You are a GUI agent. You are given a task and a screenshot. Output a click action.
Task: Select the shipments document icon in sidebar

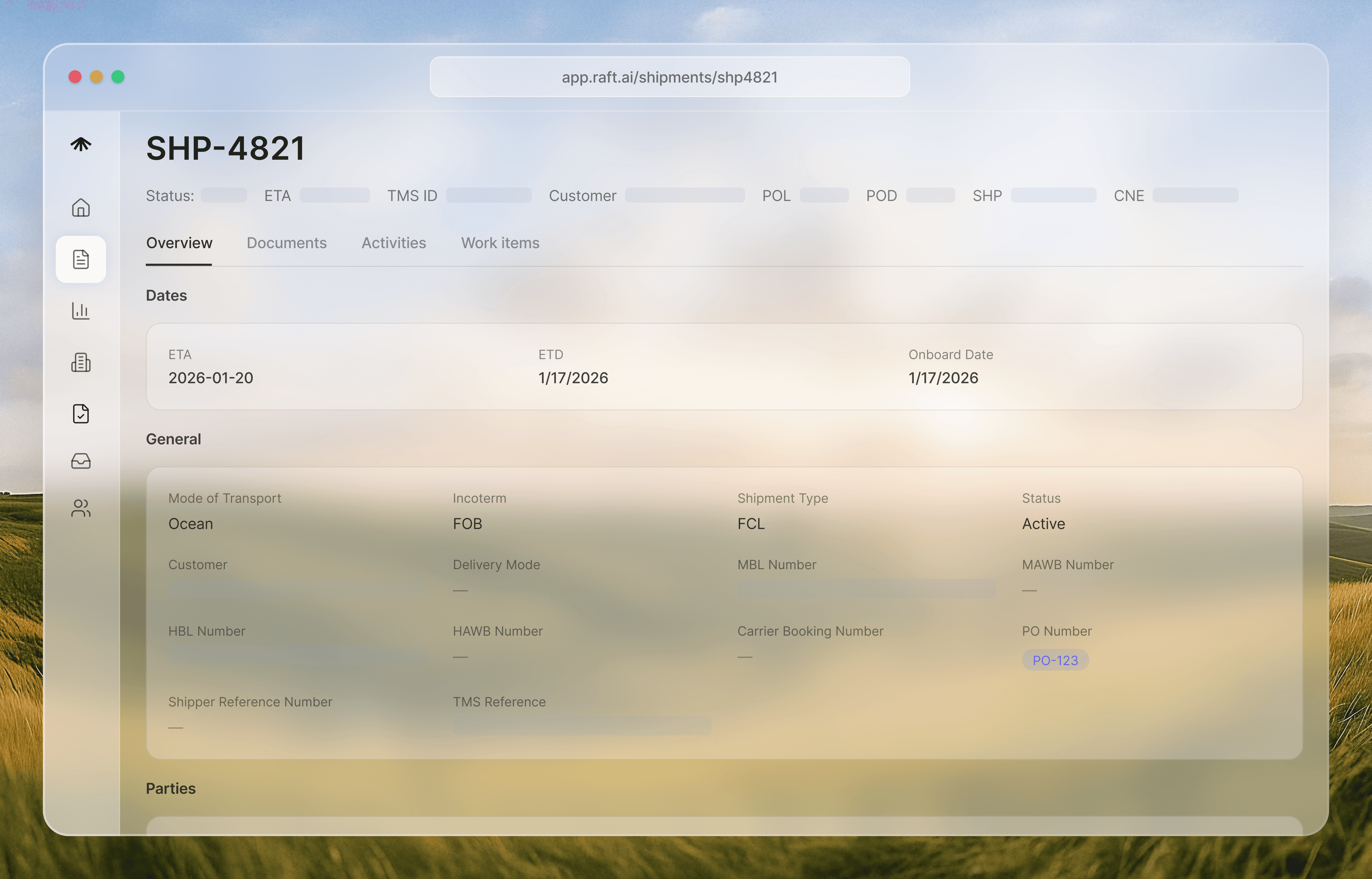(x=80, y=259)
